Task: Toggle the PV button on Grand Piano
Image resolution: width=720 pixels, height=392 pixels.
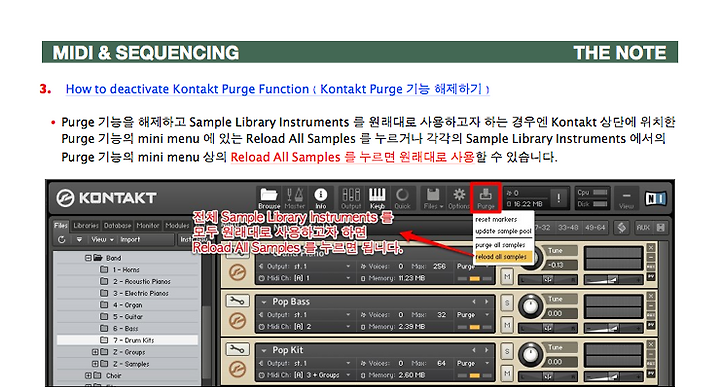Action: pyautogui.click(x=651, y=277)
